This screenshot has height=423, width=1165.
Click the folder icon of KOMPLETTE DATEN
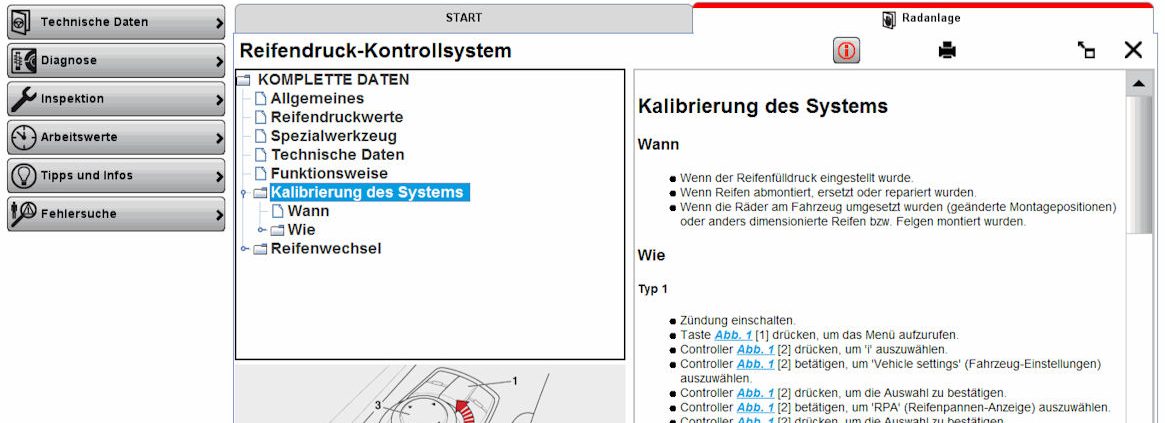tap(244, 80)
